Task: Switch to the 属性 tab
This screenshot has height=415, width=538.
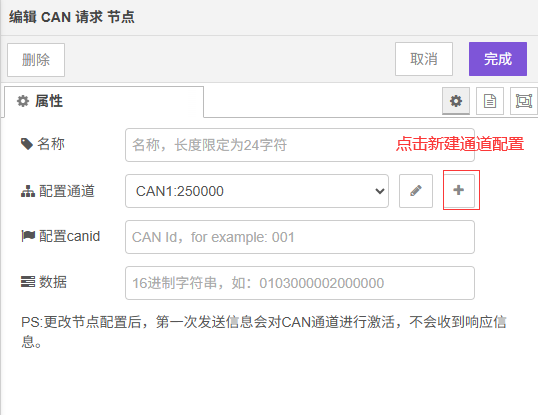Action: [104, 102]
